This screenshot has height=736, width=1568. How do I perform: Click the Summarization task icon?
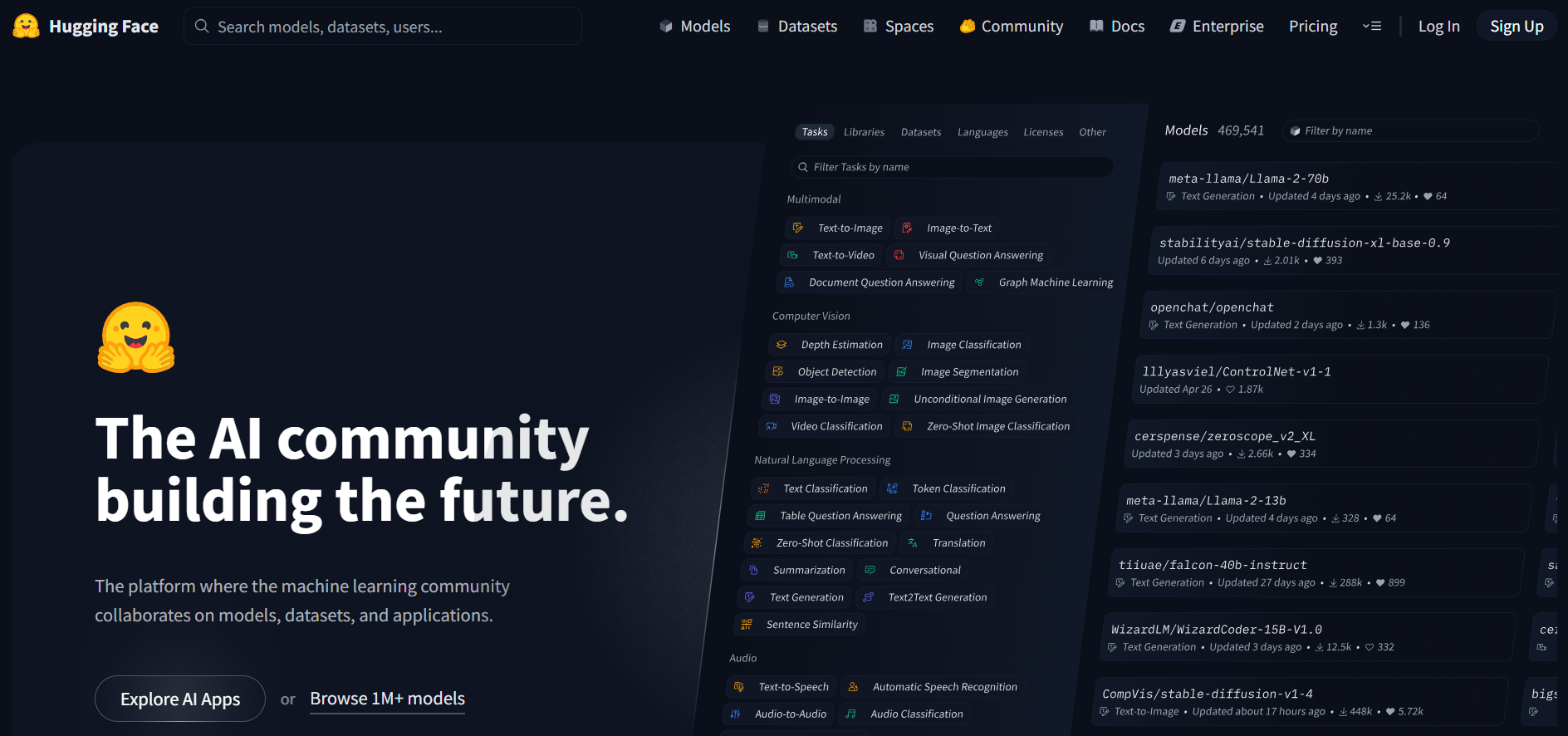pos(753,570)
